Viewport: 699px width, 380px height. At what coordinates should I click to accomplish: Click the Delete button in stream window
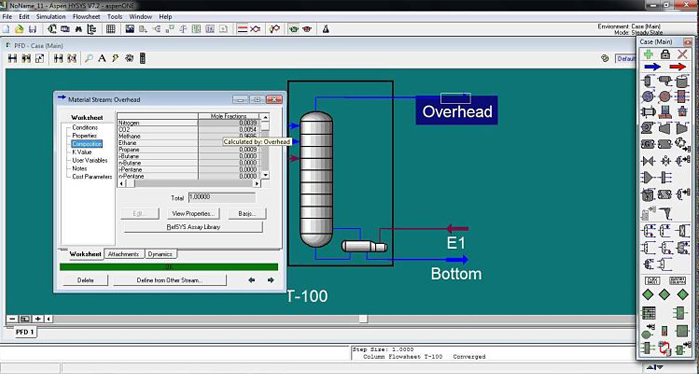coord(85,280)
